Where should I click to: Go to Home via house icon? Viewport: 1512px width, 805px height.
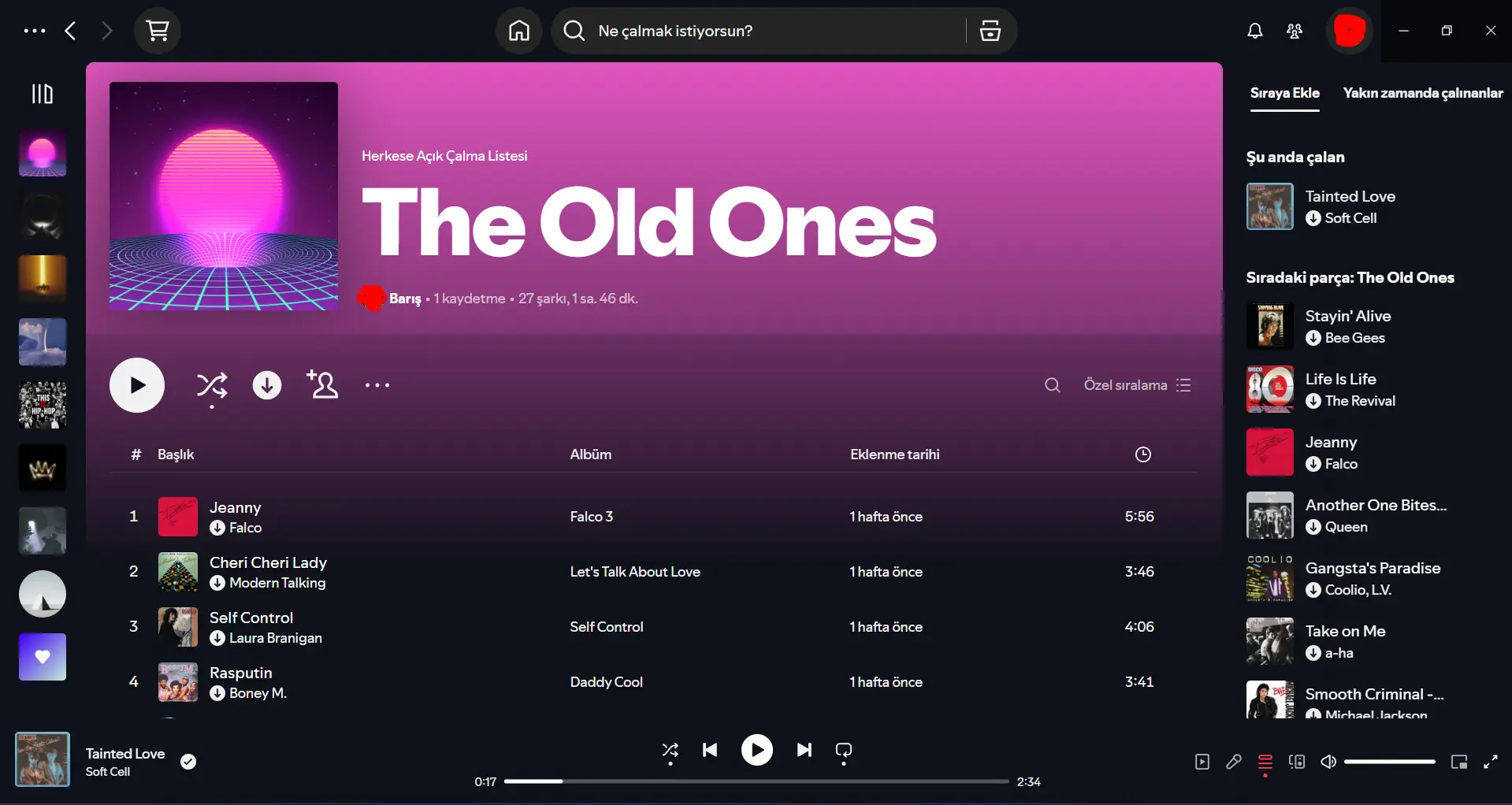518,31
